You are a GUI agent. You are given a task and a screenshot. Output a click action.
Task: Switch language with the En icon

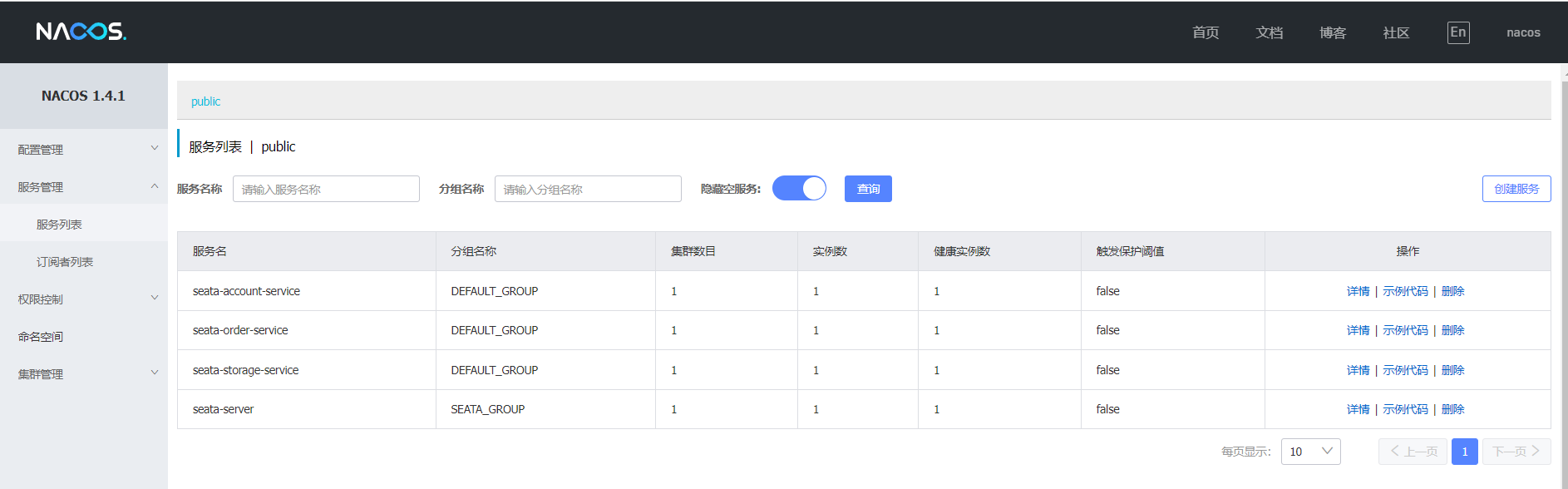(x=1457, y=32)
